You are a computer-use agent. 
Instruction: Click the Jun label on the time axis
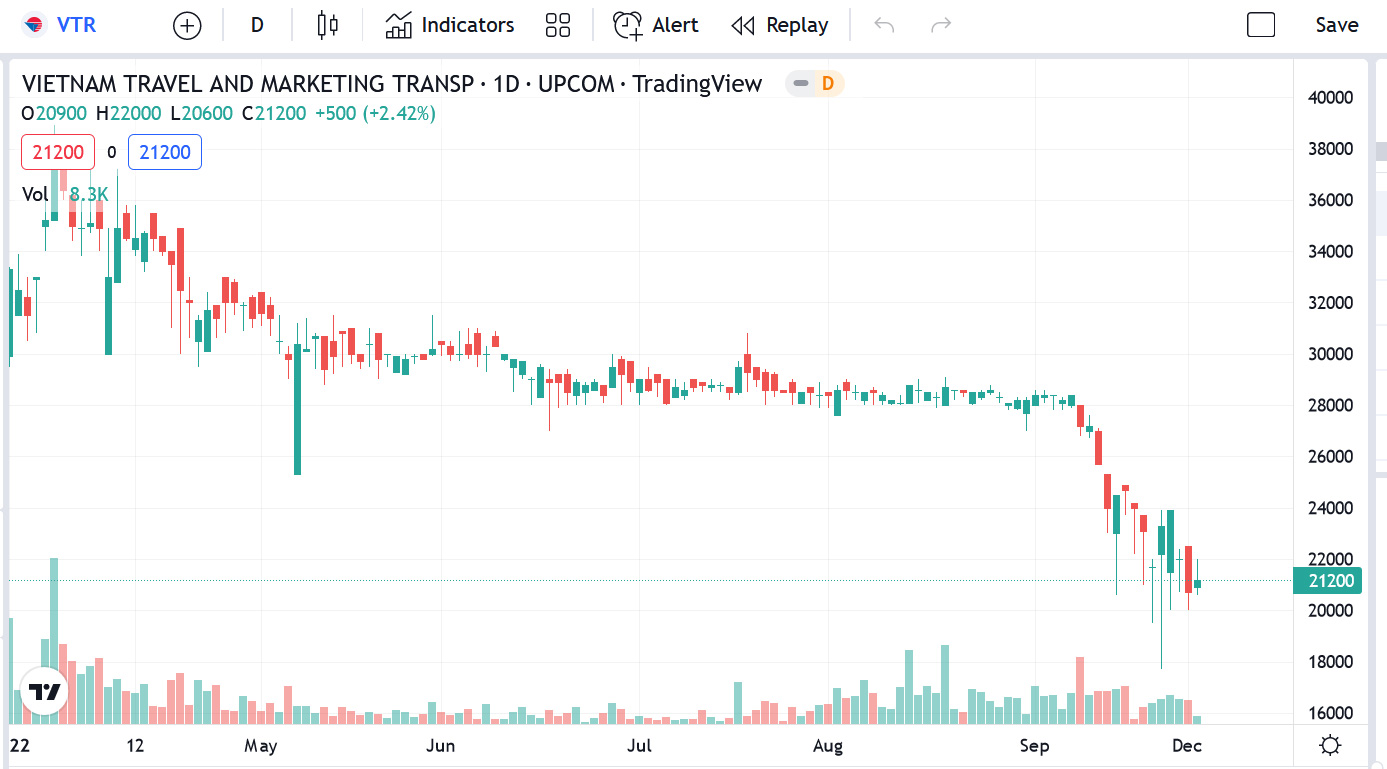pos(440,746)
